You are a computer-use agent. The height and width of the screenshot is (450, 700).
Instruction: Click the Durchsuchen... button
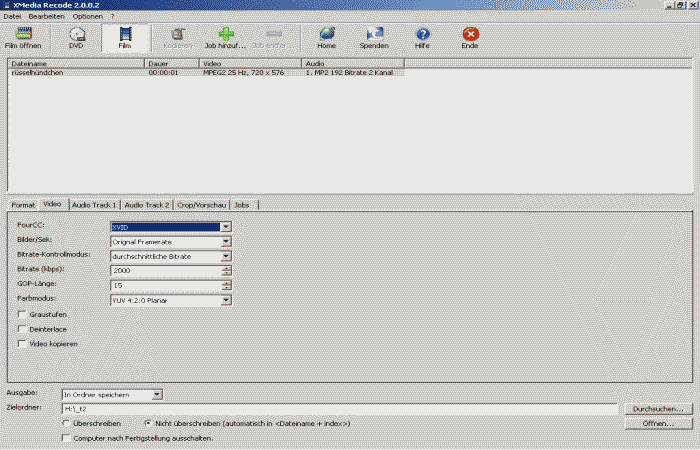pyautogui.click(x=657, y=409)
